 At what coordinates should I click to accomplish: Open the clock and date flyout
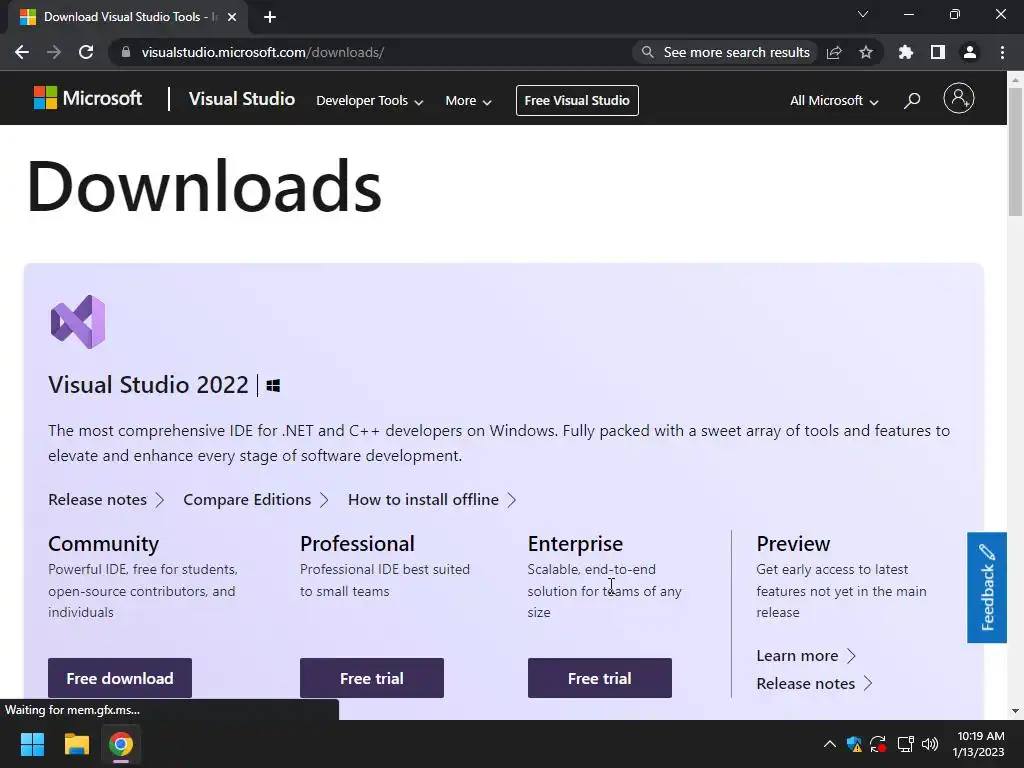[978, 744]
